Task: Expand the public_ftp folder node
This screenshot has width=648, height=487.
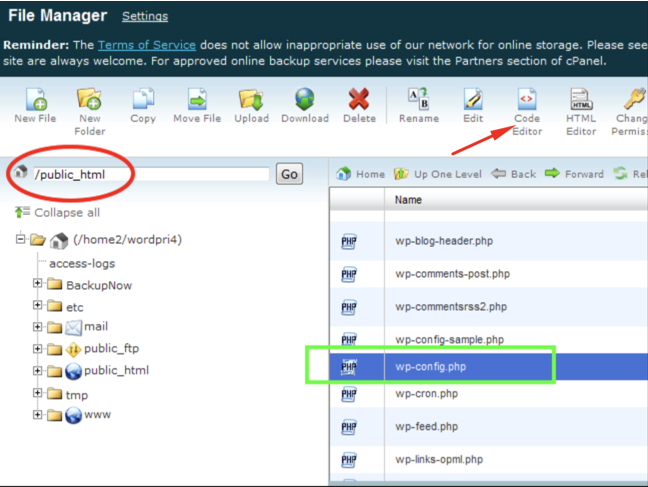Action: [37, 349]
